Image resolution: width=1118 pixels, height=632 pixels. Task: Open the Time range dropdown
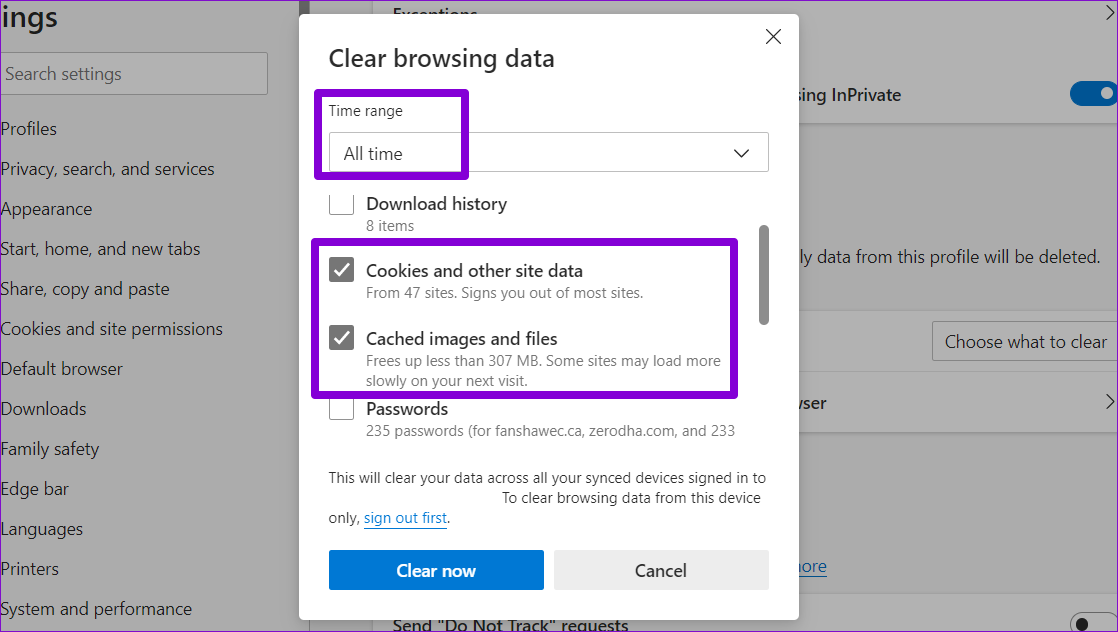point(548,153)
